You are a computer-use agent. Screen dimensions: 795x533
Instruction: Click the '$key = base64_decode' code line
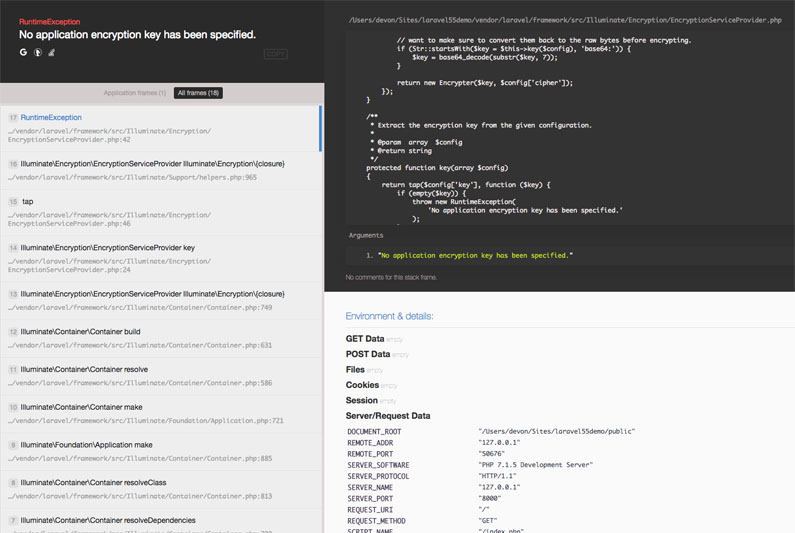click(485, 57)
